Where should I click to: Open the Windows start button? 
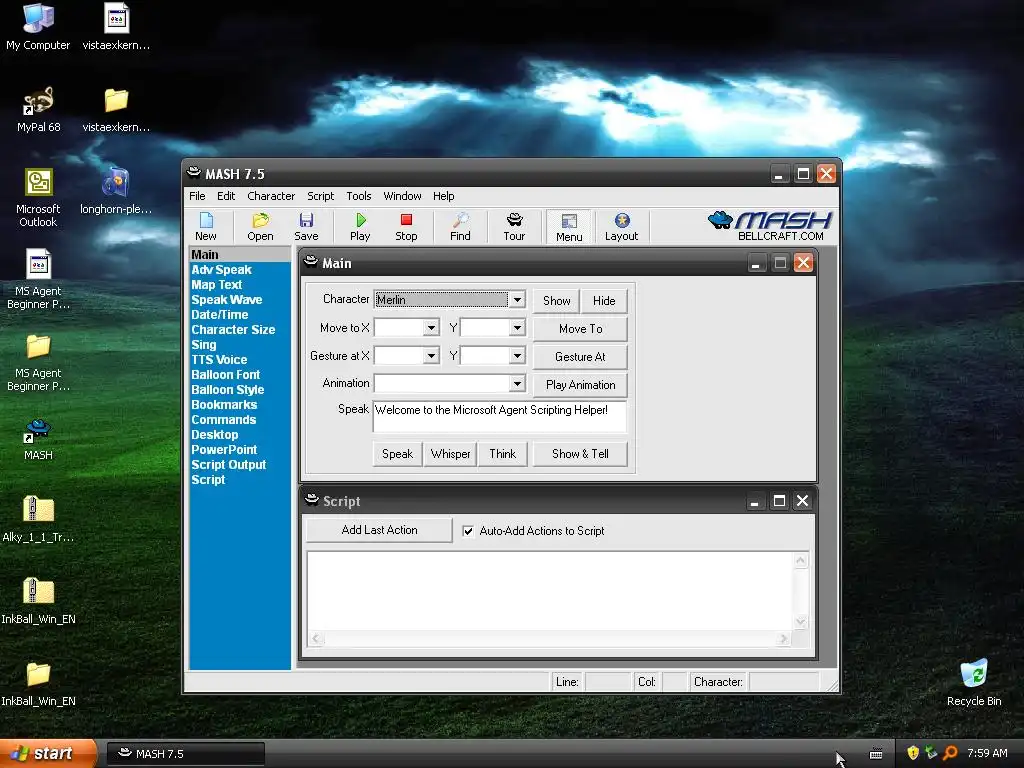coord(48,754)
